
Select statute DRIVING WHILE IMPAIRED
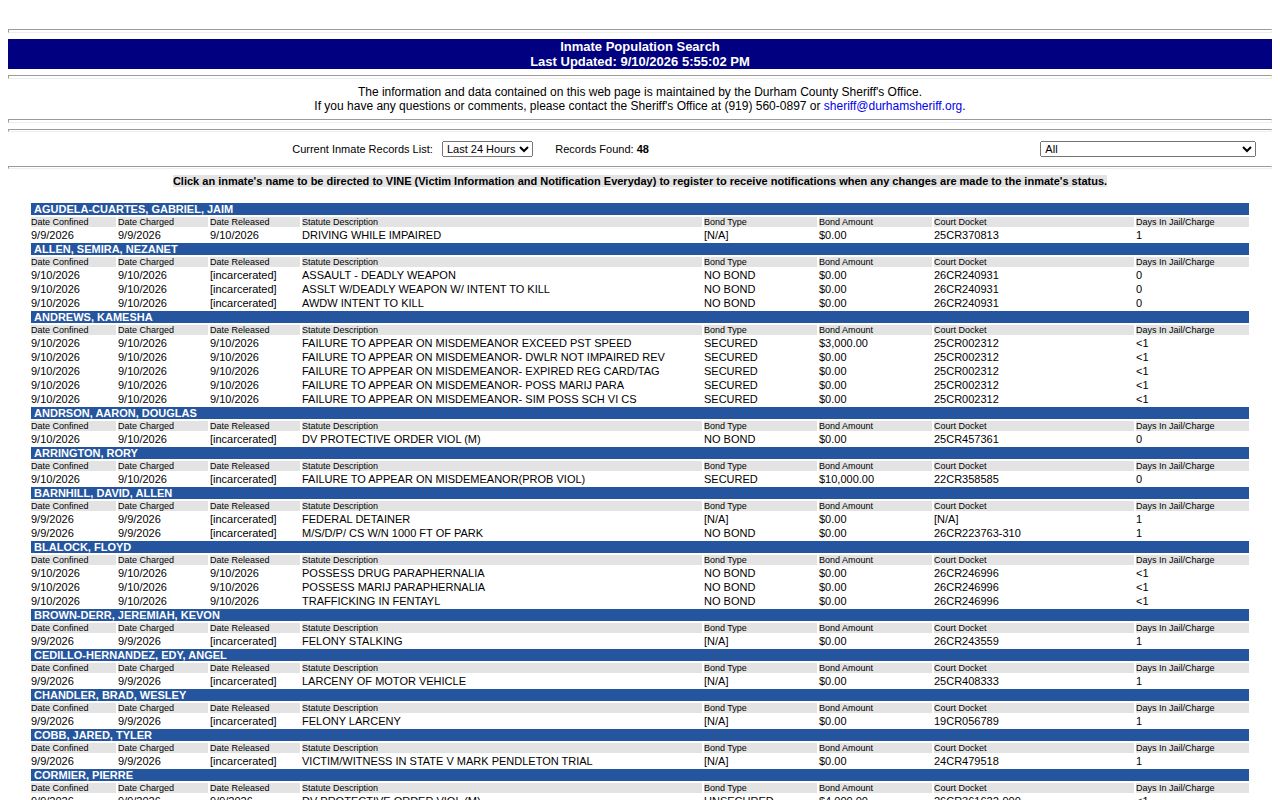pos(371,235)
